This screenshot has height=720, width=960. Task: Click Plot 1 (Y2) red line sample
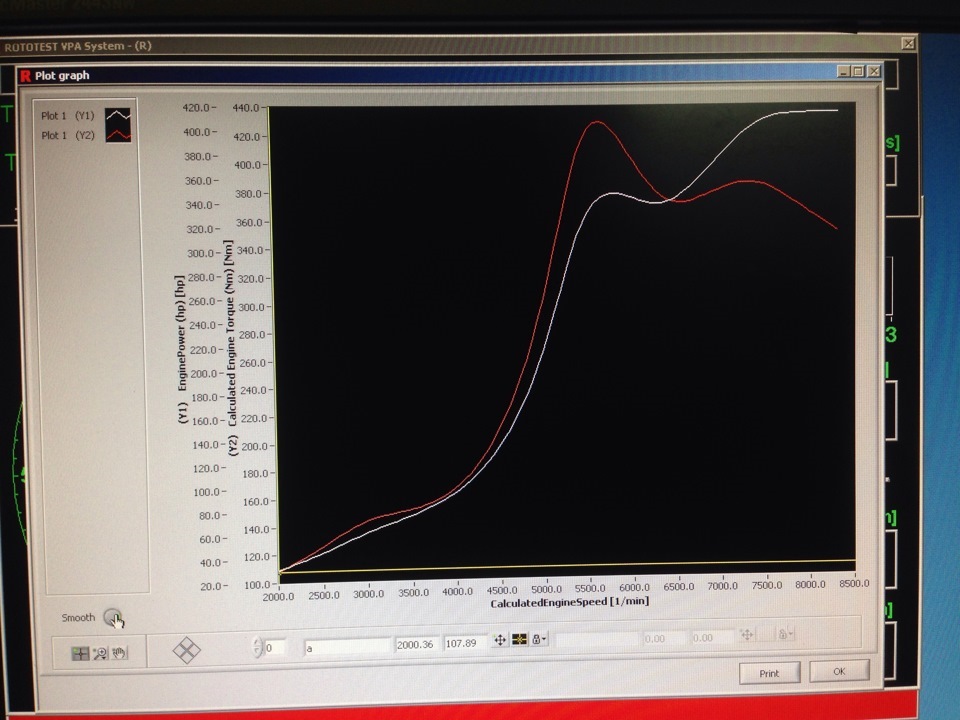click(x=118, y=135)
